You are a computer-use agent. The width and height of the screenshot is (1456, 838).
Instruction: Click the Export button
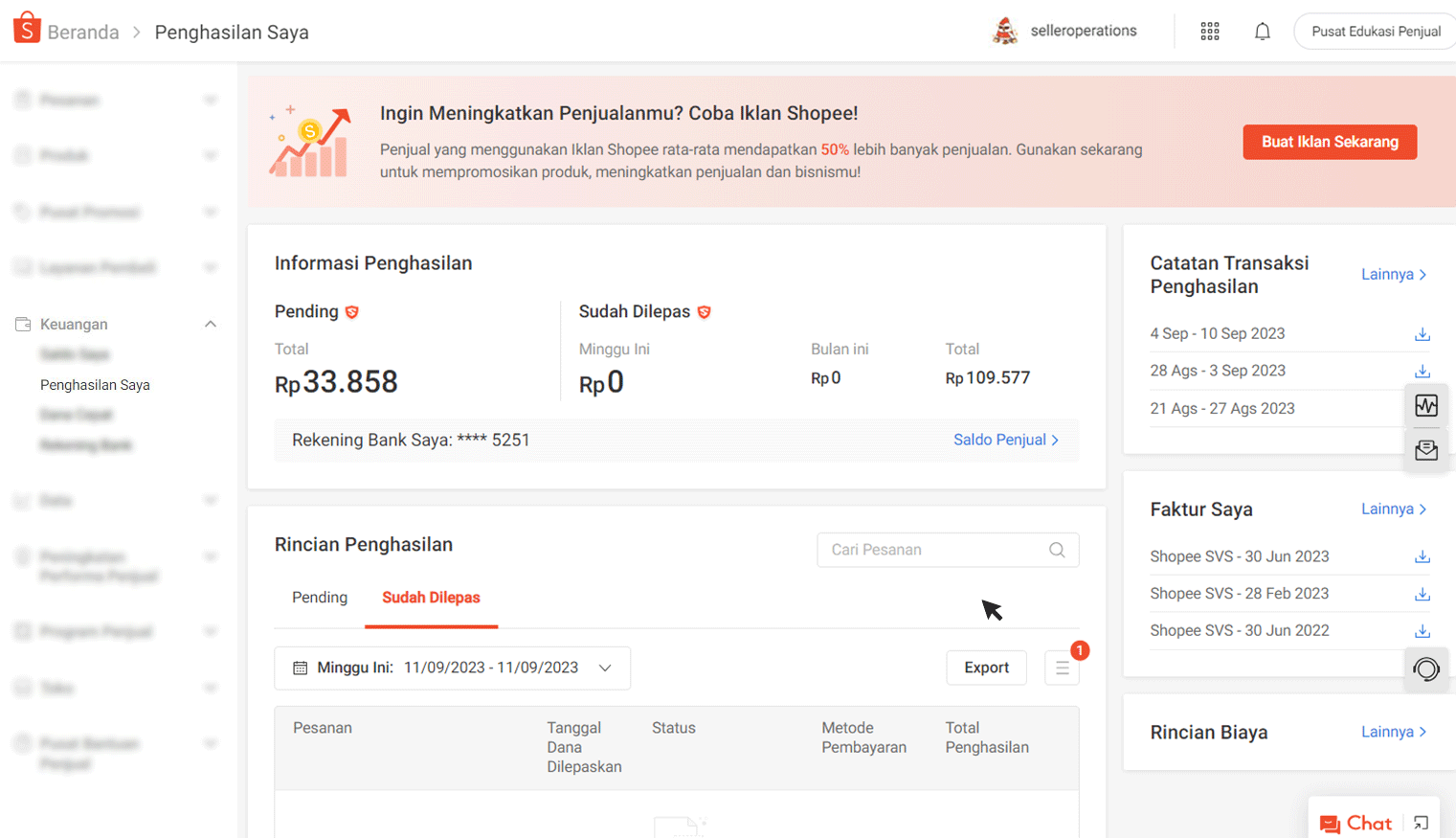986,668
